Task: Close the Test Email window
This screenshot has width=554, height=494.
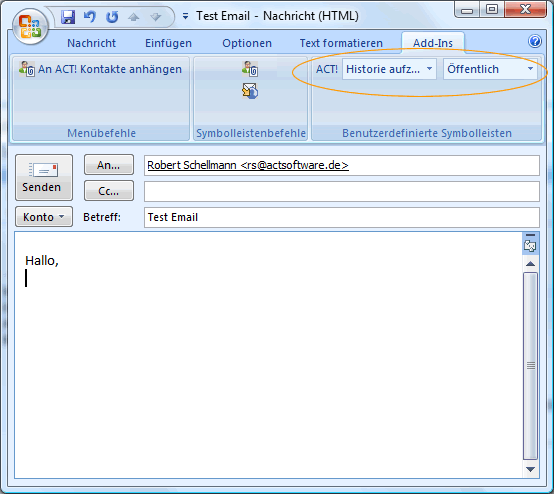Action: [x=526, y=10]
